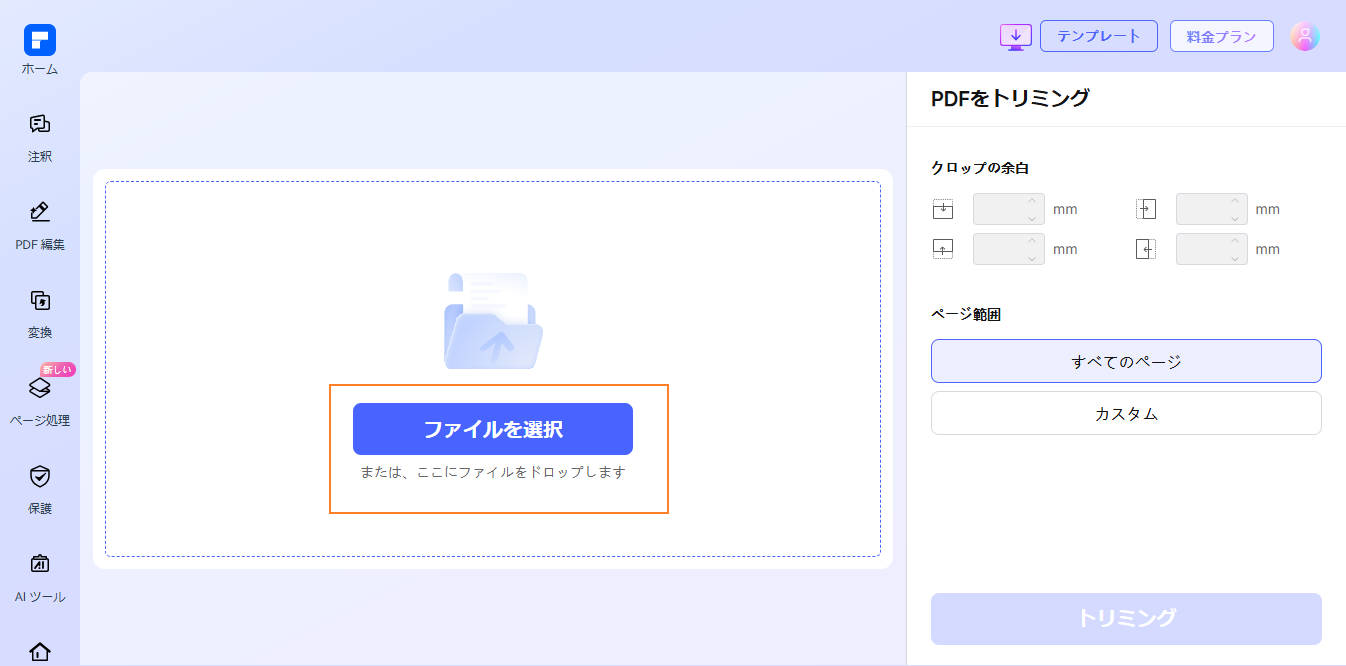This screenshot has width=1346, height=666.
Task: Open the PDF 編集 edit tool
Action: coord(40,226)
